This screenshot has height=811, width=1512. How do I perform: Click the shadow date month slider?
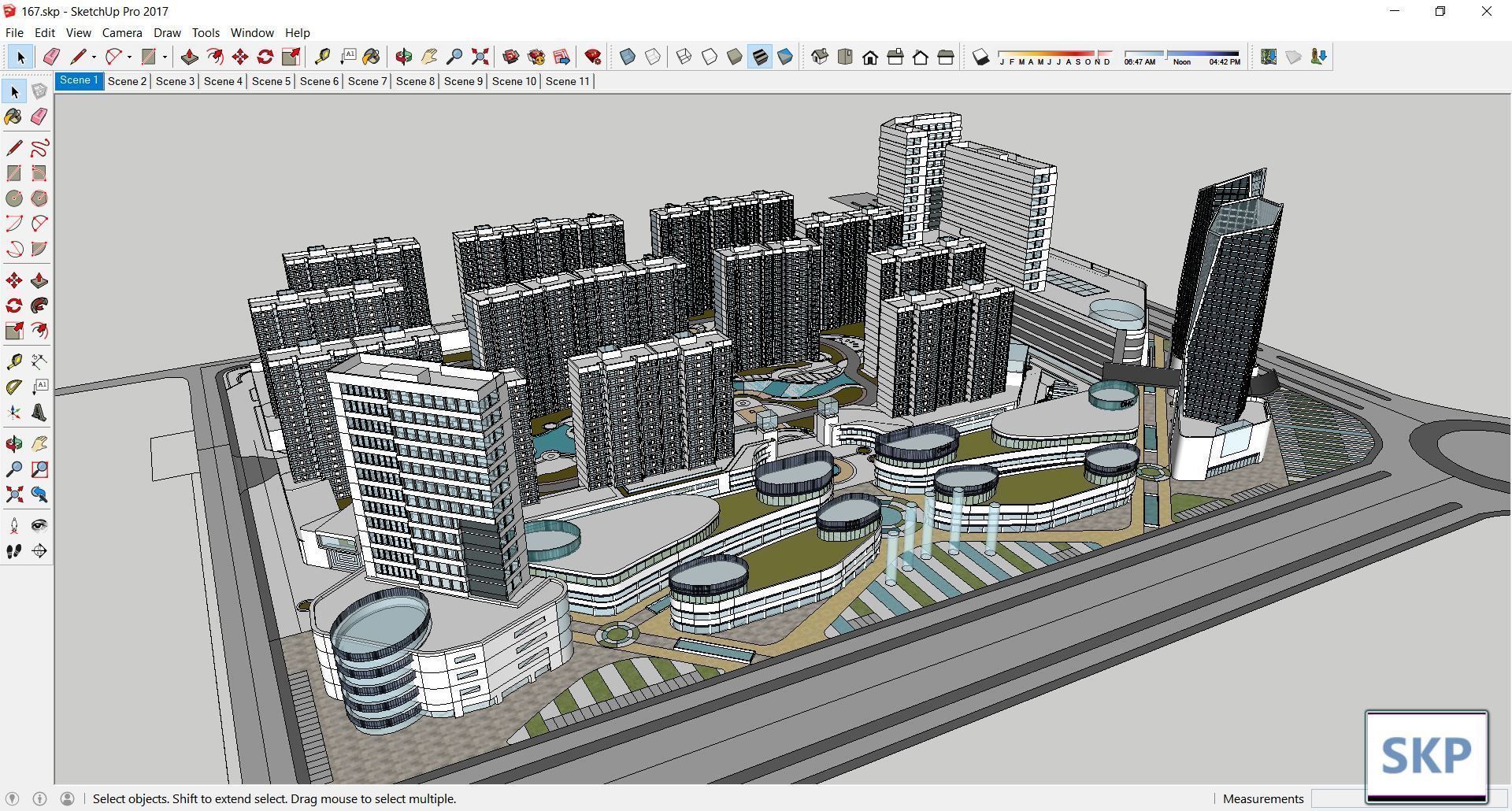pyautogui.click(x=1054, y=57)
